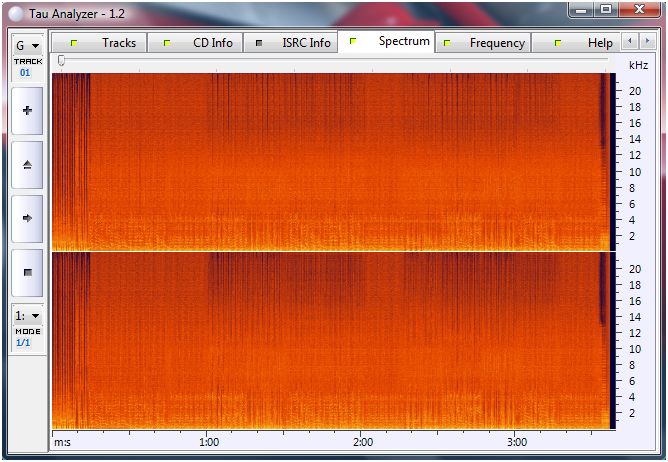Switch to the Tracks tab

click(x=105, y=43)
